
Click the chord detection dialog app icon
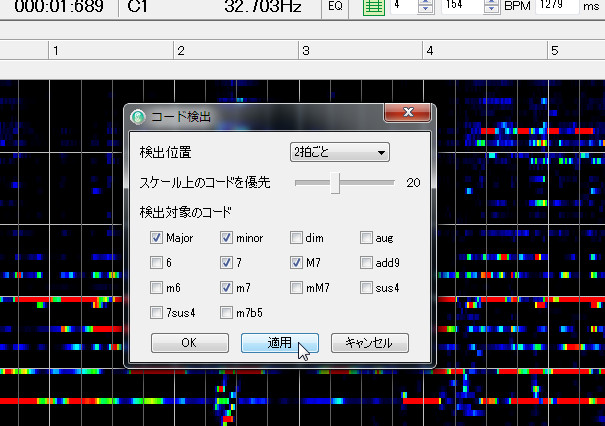(x=138, y=117)
